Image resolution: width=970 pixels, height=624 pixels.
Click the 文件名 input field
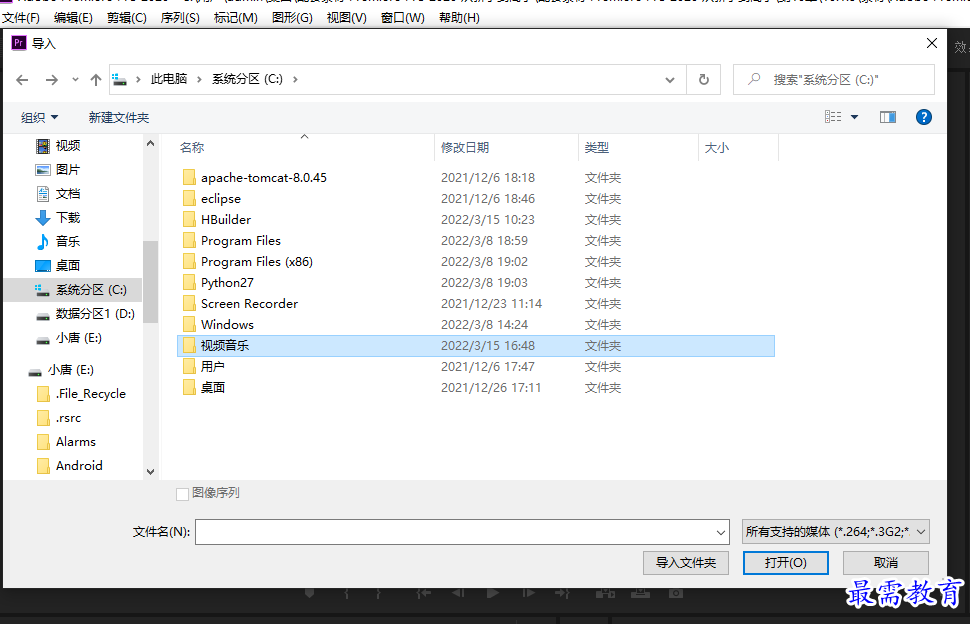coord(455,532)
